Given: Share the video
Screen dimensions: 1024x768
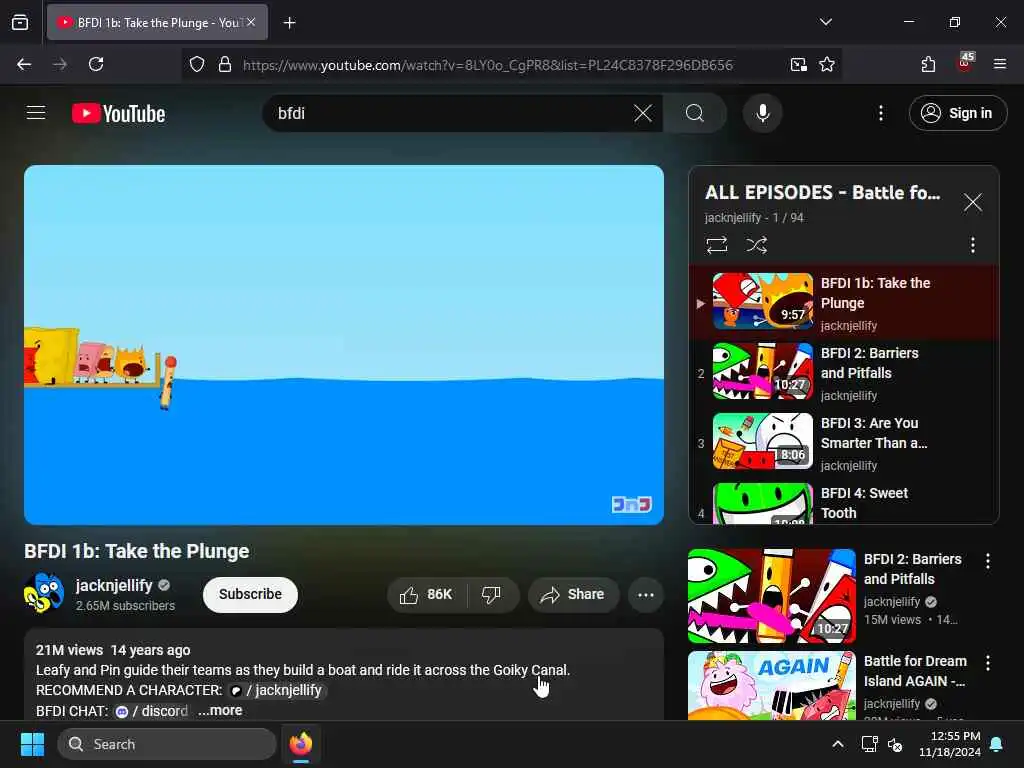Looking at the screenshot, I should 573,594.
